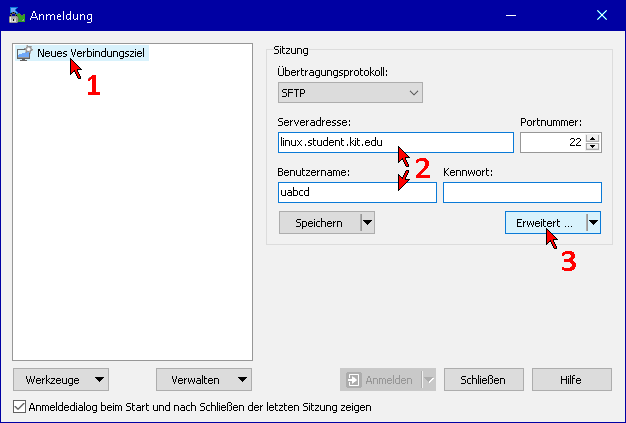The width and height of the screenshot is (626, 423).
Task: Click the Portnummer field showing 22
Action: pos(552,143)
